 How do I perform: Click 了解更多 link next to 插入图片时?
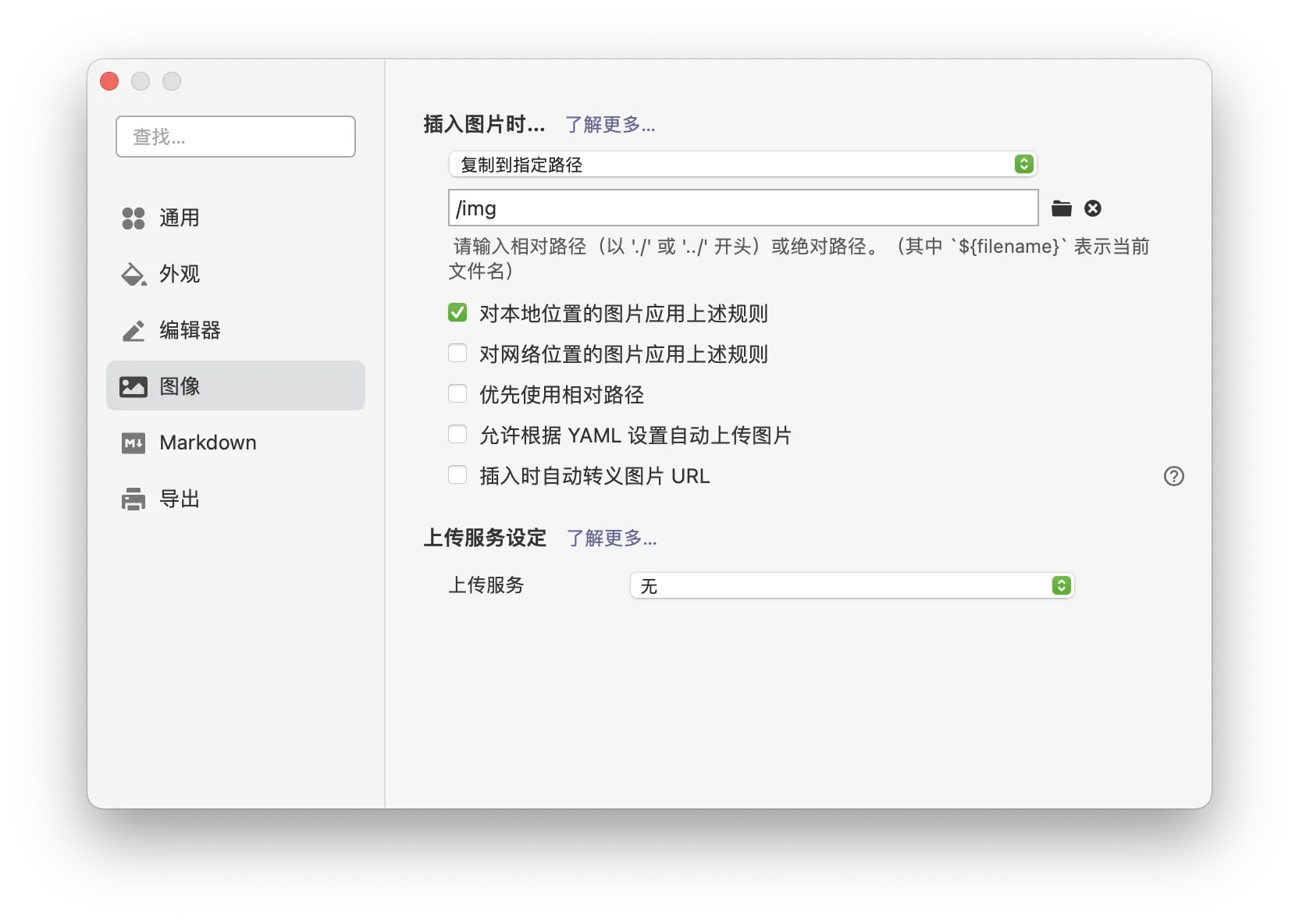611,124
